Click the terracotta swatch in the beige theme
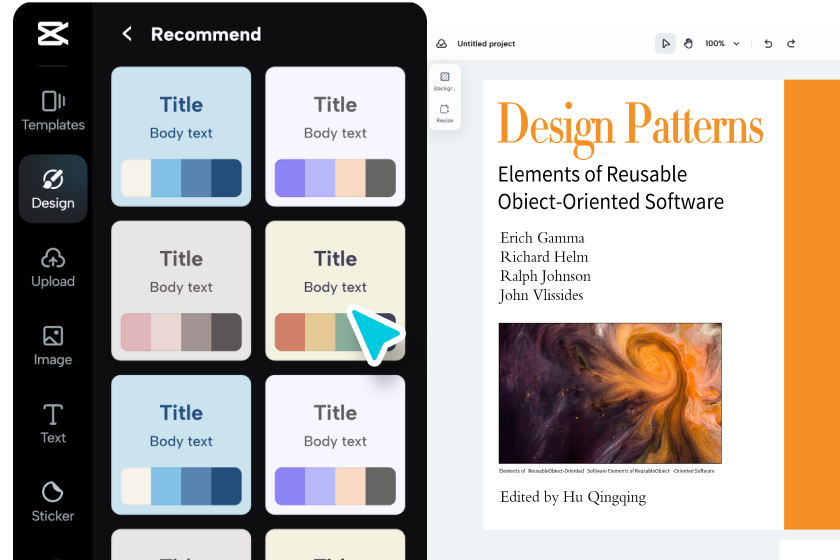 pos(290,332)
